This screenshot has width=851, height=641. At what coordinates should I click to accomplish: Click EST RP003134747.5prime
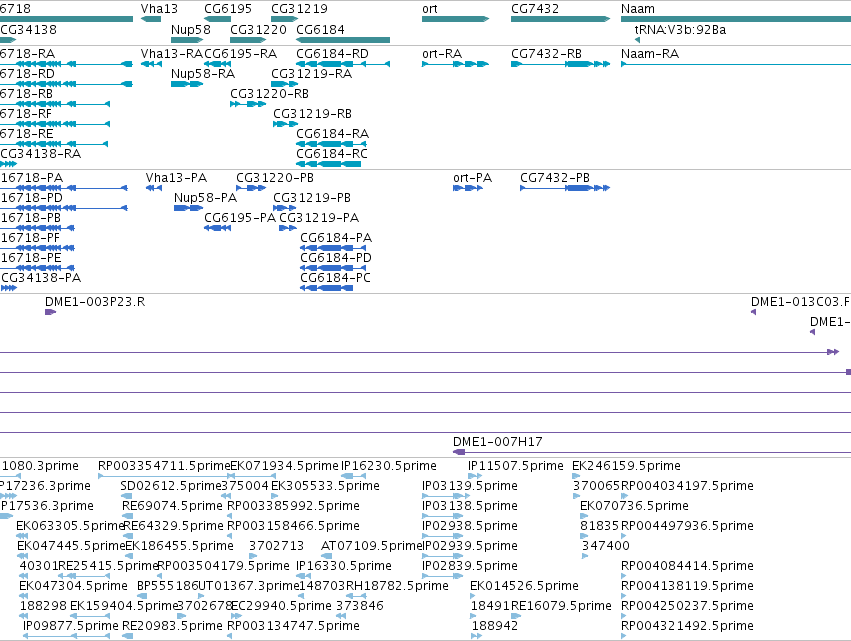point(230,636)
